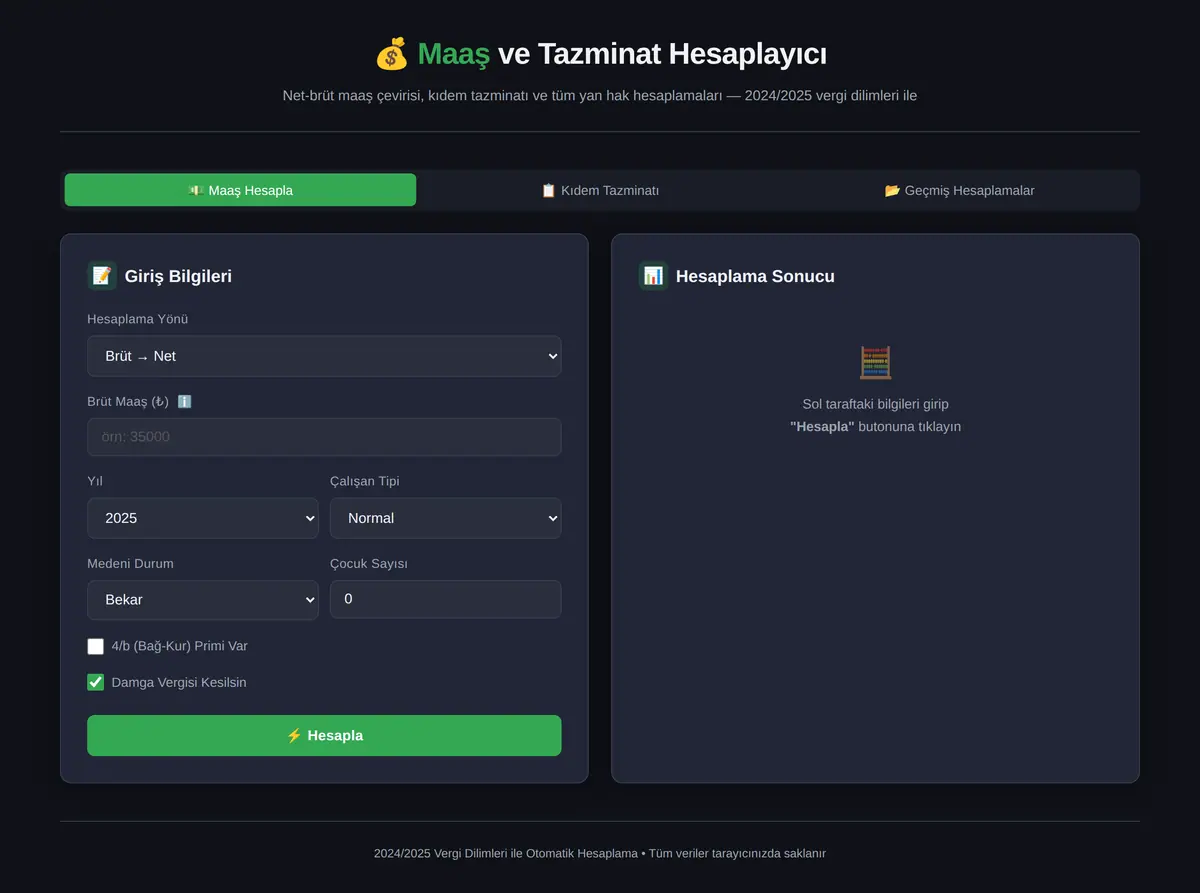Click the Damga Vergisi Kesilsin label
Screen dimensions: 1200x893
point(179,682)
